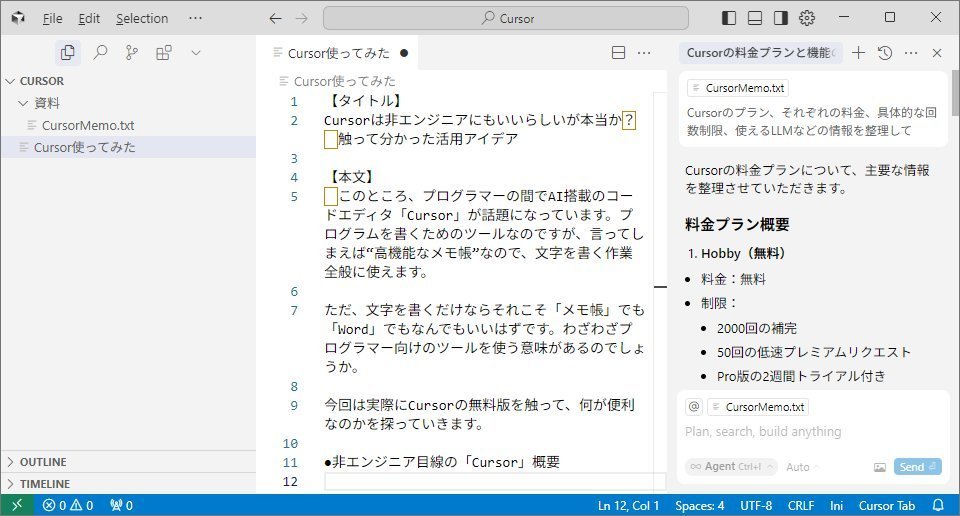
Task: Open the File menu
Action: [x=52, y=18]
